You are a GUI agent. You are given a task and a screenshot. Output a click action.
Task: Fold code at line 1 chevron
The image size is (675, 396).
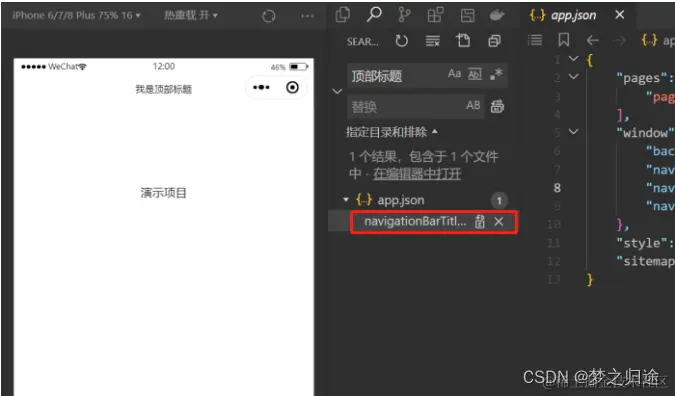coord(573,58)
